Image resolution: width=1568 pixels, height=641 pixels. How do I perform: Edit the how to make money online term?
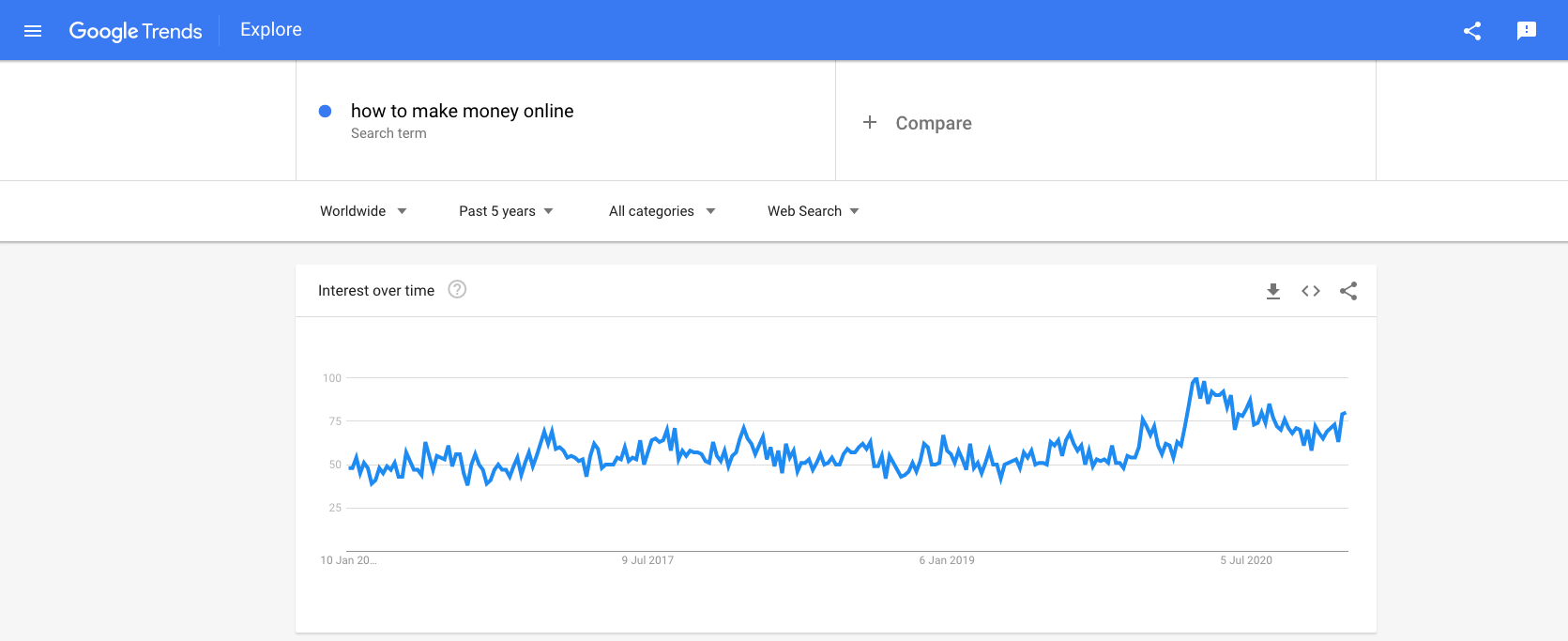coord(462,111)
